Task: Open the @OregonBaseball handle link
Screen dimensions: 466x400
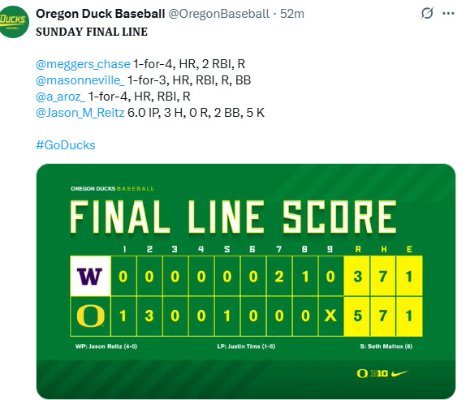Action: 219,14
